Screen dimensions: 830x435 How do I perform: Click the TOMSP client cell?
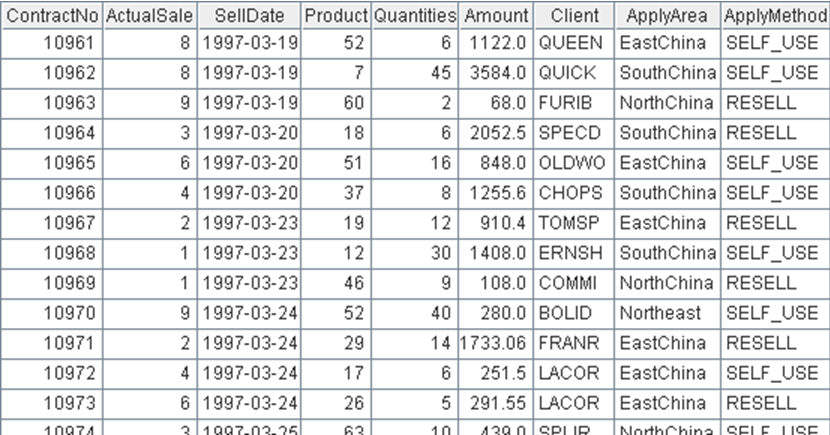click(568, 223)
